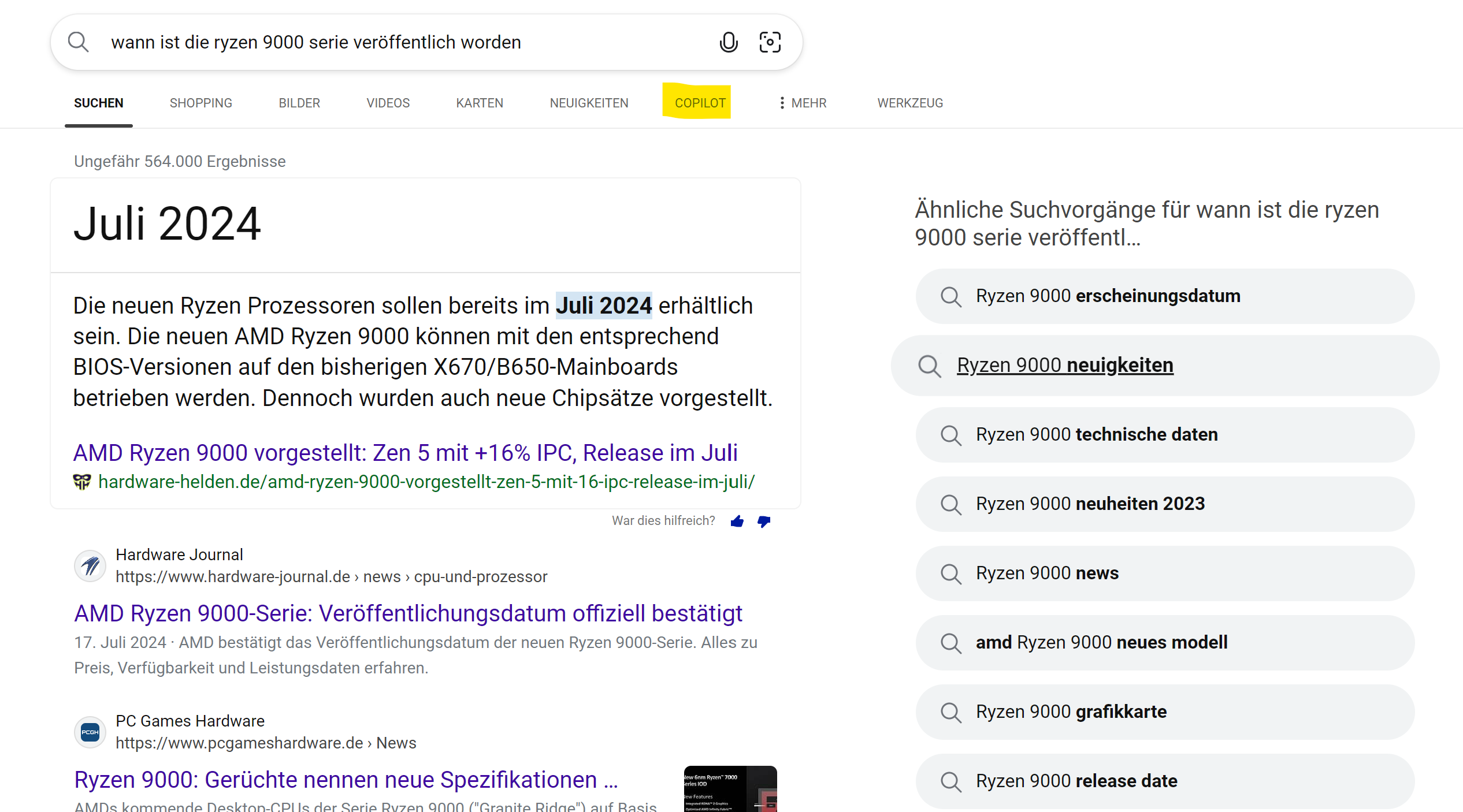
Task: Click the PC Games Hardware favicon
Action: [90, 732]
